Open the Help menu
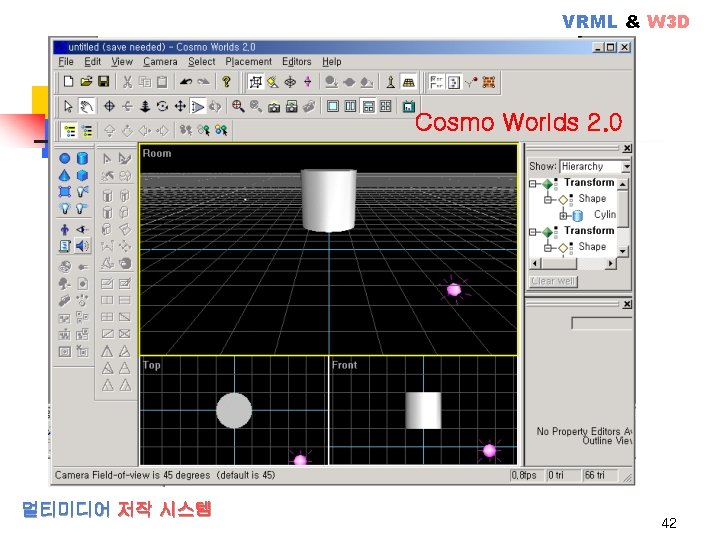This screenshot has height=540, width=720. 332,62
